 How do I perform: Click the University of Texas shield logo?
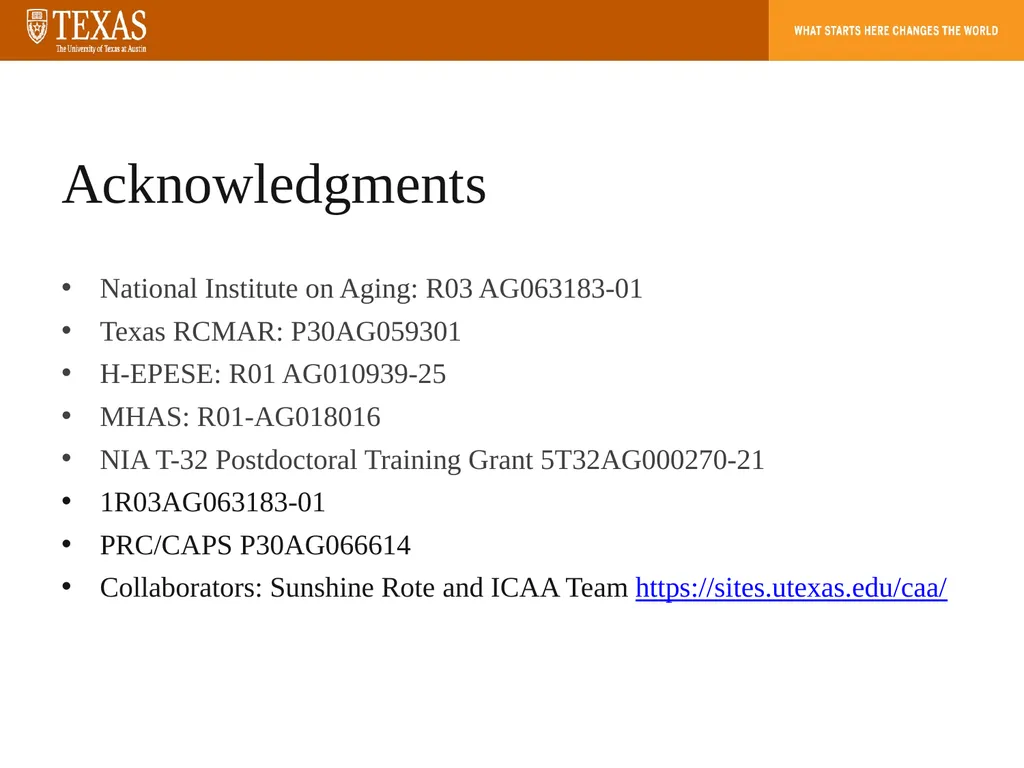point(37,27)
